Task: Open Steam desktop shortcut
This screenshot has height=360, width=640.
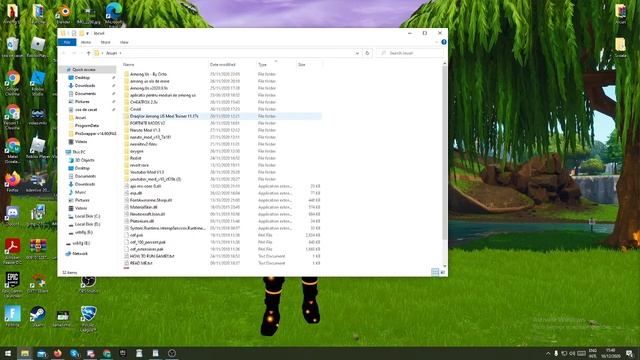Action: point(38,317)
